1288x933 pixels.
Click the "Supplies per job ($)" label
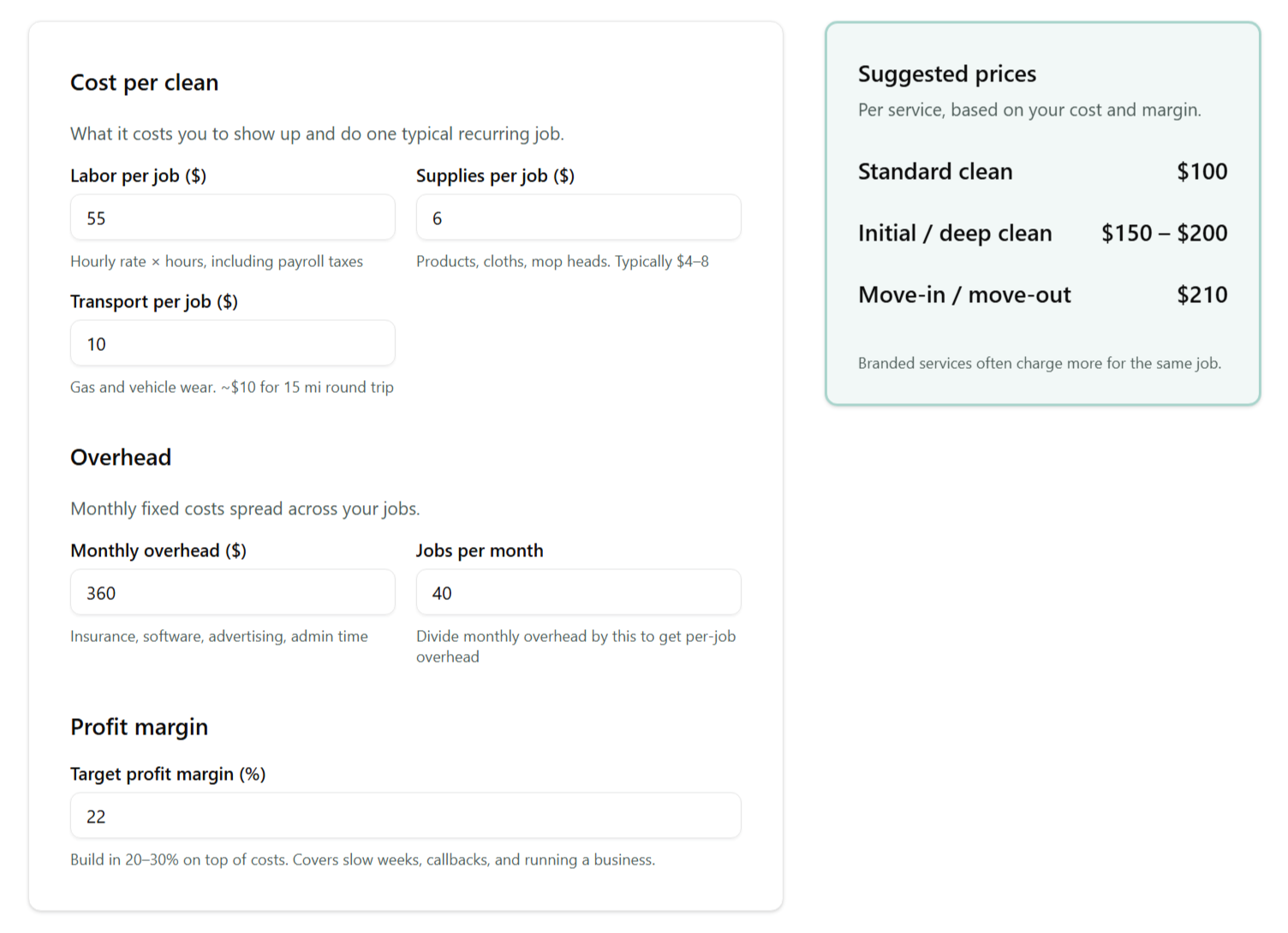click(x=495, y=175)
